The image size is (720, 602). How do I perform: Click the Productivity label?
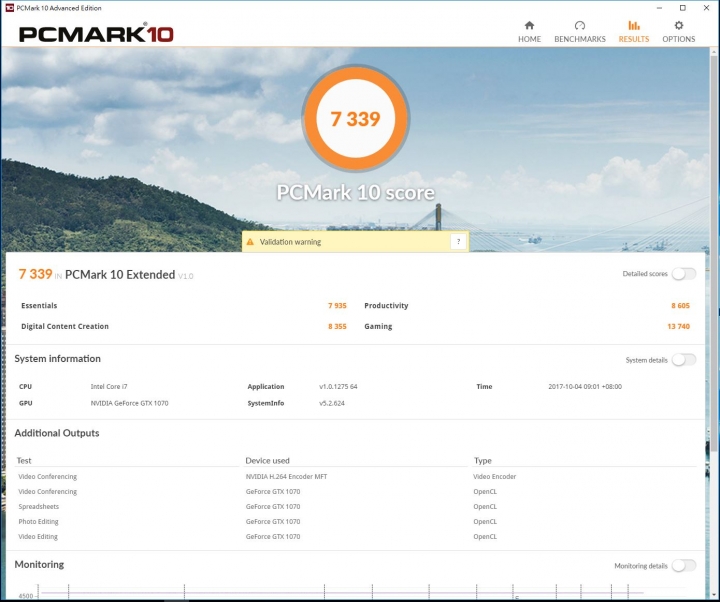pos(386,305)
